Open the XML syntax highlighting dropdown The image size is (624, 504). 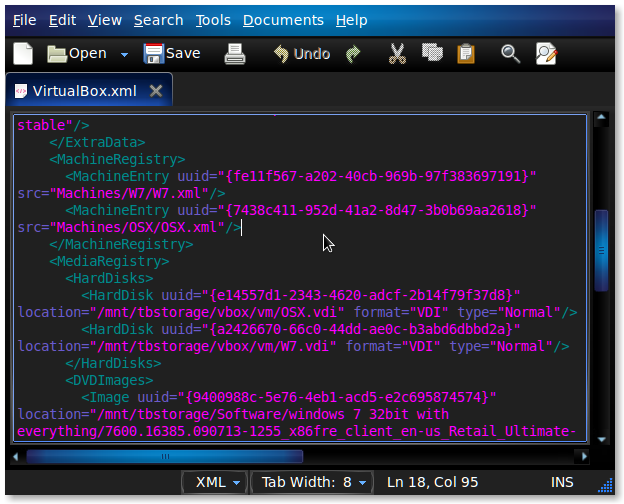(217, 483)
